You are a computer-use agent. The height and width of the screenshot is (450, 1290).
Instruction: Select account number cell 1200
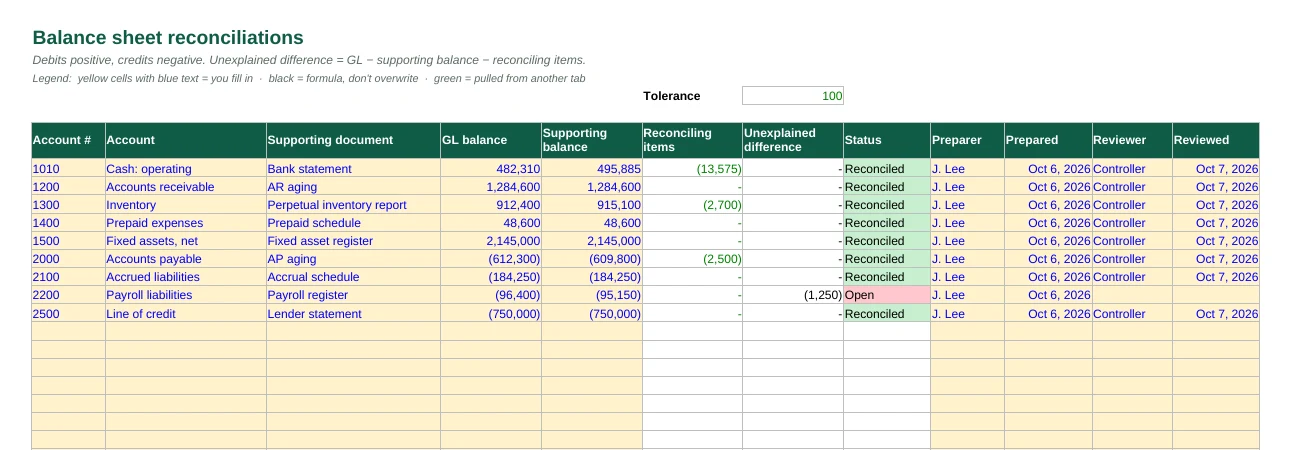pyautogui.click(x=68, y=187)
